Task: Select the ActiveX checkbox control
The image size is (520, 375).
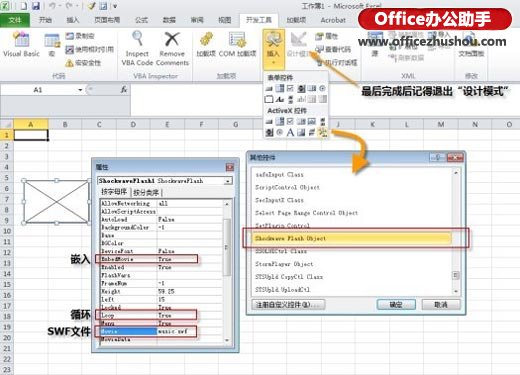Action: 290,121
